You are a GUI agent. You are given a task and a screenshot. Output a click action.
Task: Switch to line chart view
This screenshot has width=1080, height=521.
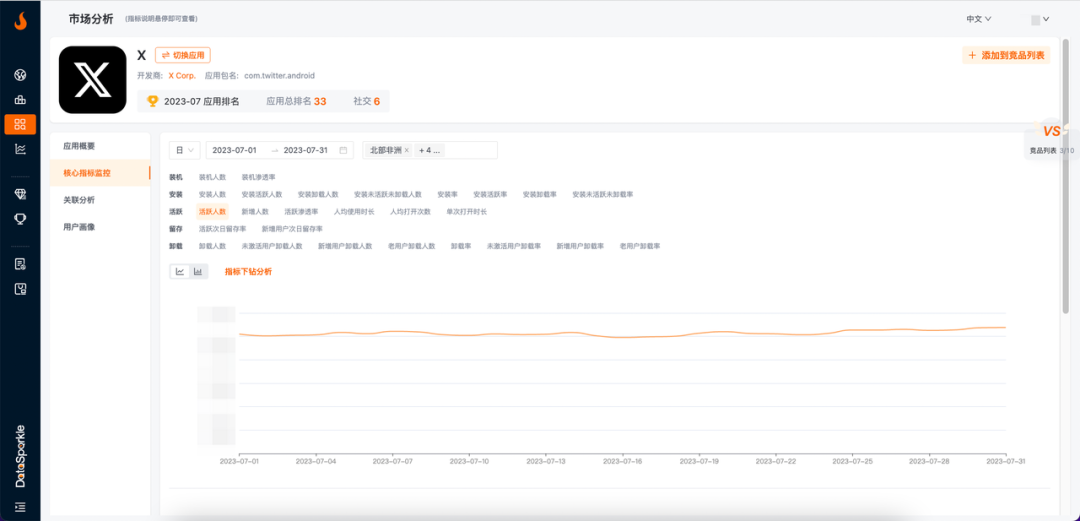tap(180, 271)
